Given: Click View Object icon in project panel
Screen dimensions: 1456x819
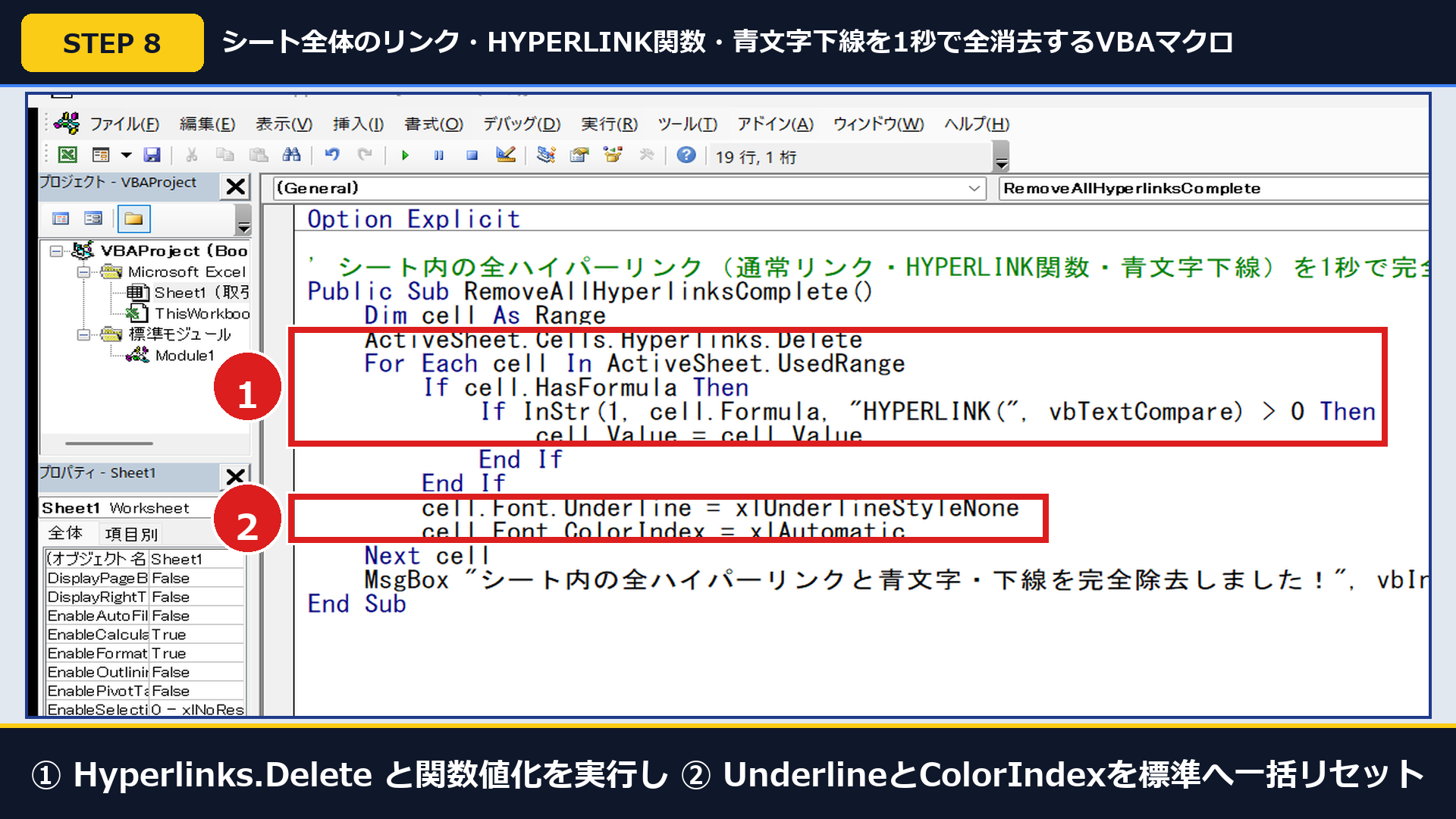Looking at the screenshot, I should click(93, 219).
